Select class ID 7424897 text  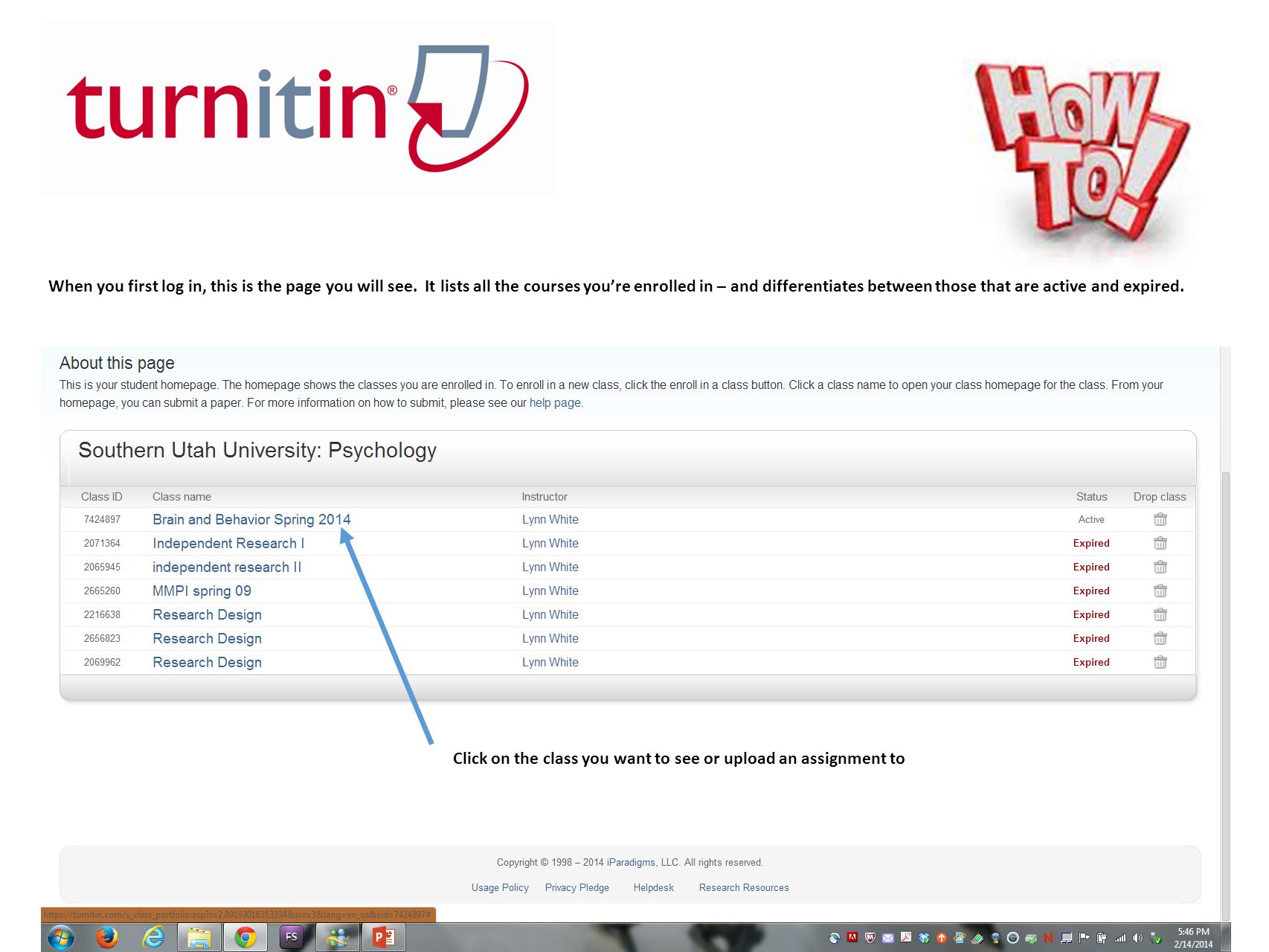(102, 519)
